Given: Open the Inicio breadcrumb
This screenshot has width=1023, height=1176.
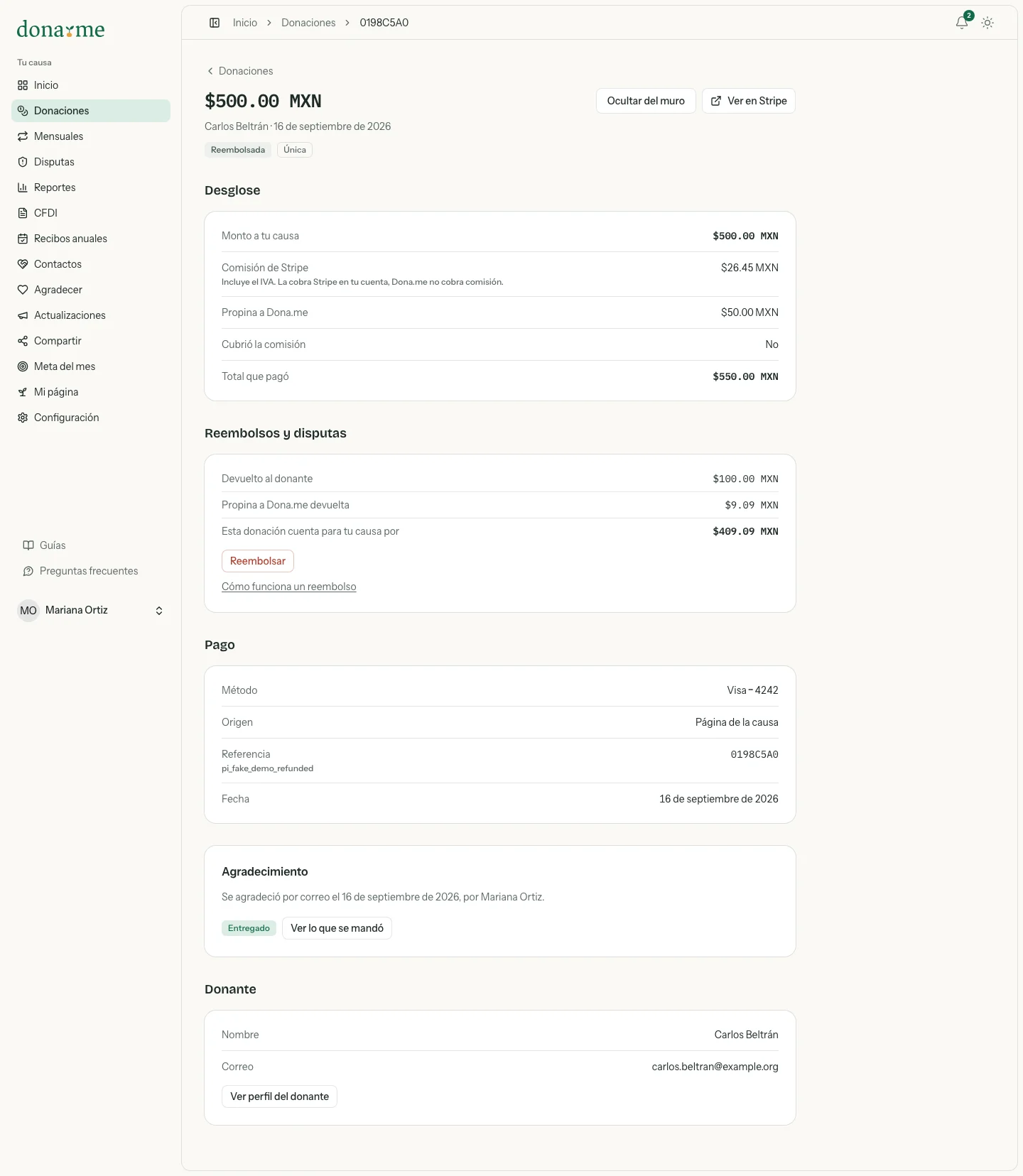Looking at the screenshot, I should [x=245, y=23].
